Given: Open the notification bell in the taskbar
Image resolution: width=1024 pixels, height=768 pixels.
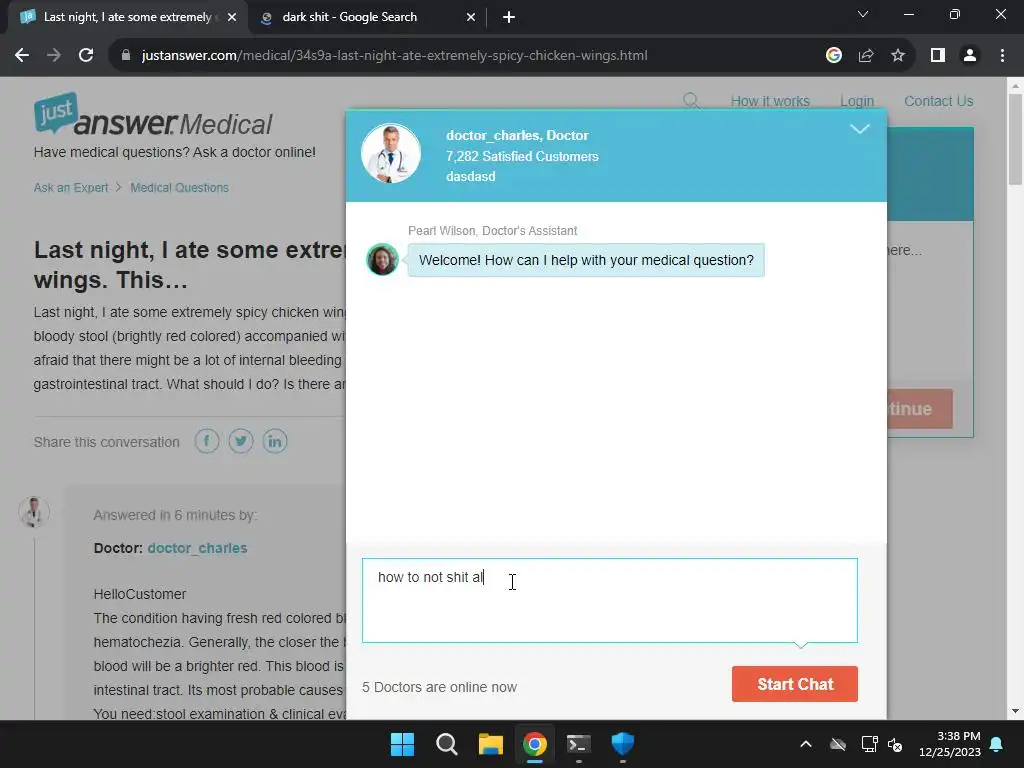Looking at the screenshot, I should [x=997, y=744].
